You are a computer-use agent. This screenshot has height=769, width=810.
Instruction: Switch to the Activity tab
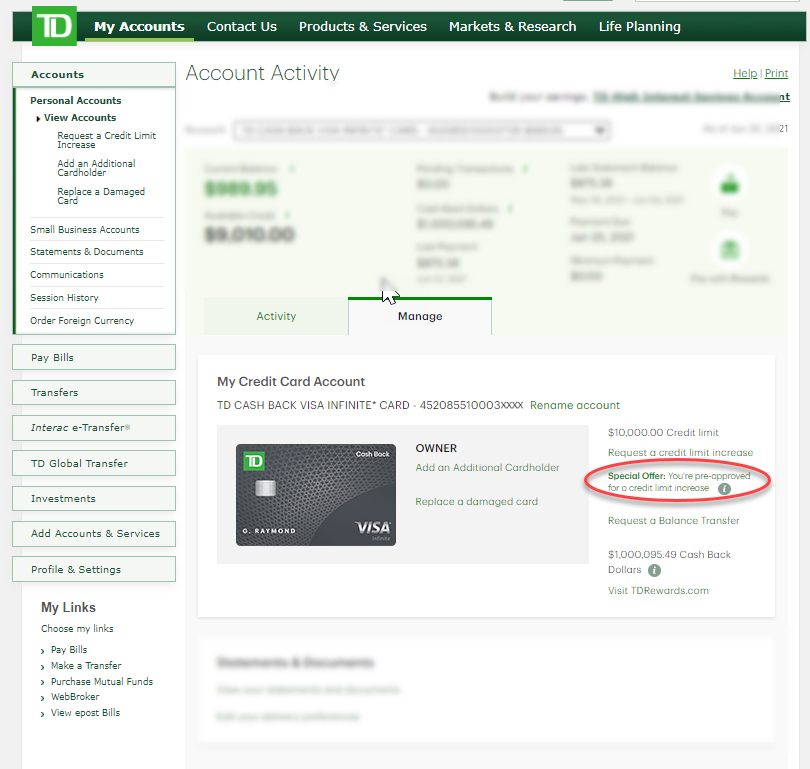(x=276, y=316)
